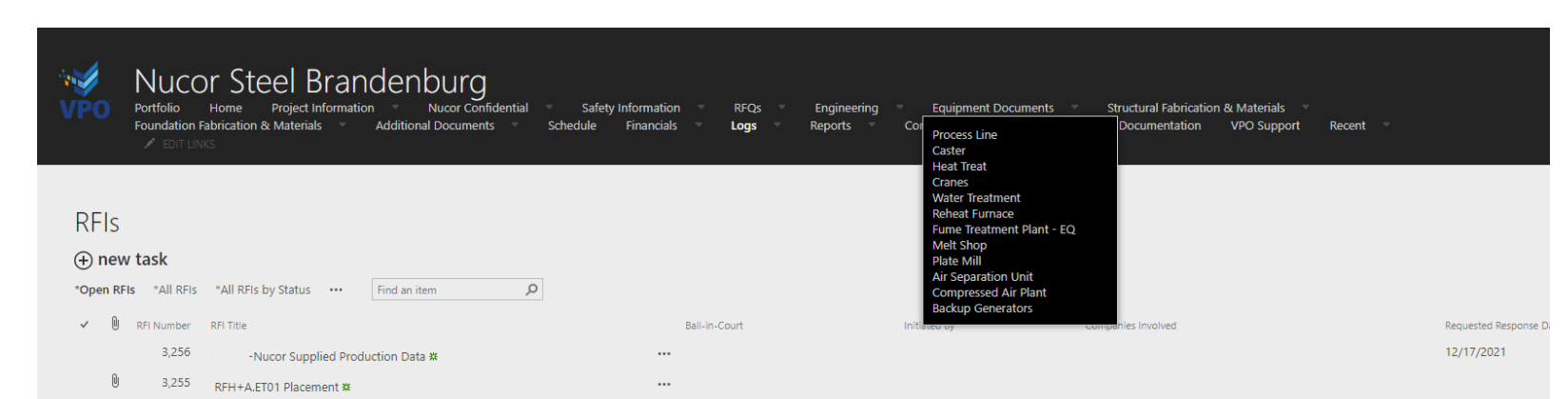
Task: Sort by Companies Involved column header
Action: pos(1131,326)
